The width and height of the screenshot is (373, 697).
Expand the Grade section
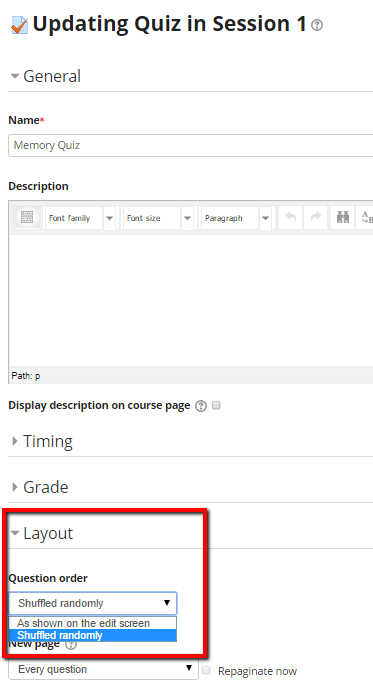tap(40, 487)
